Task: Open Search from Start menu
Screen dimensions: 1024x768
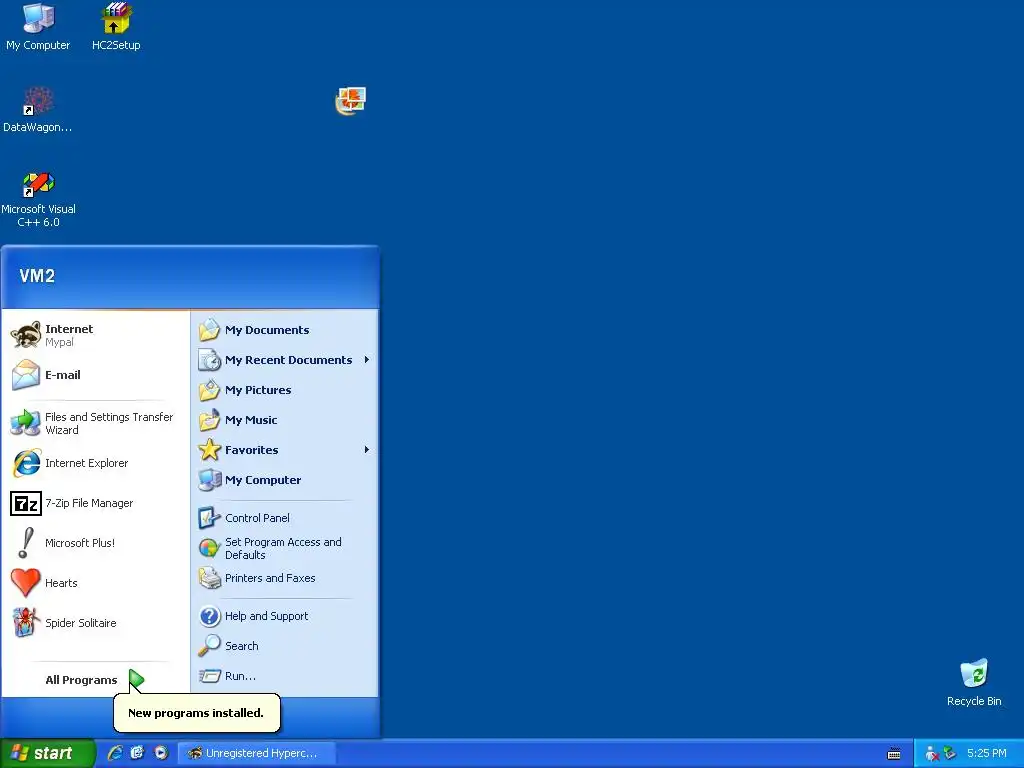Action: click(x=285, y=646)
